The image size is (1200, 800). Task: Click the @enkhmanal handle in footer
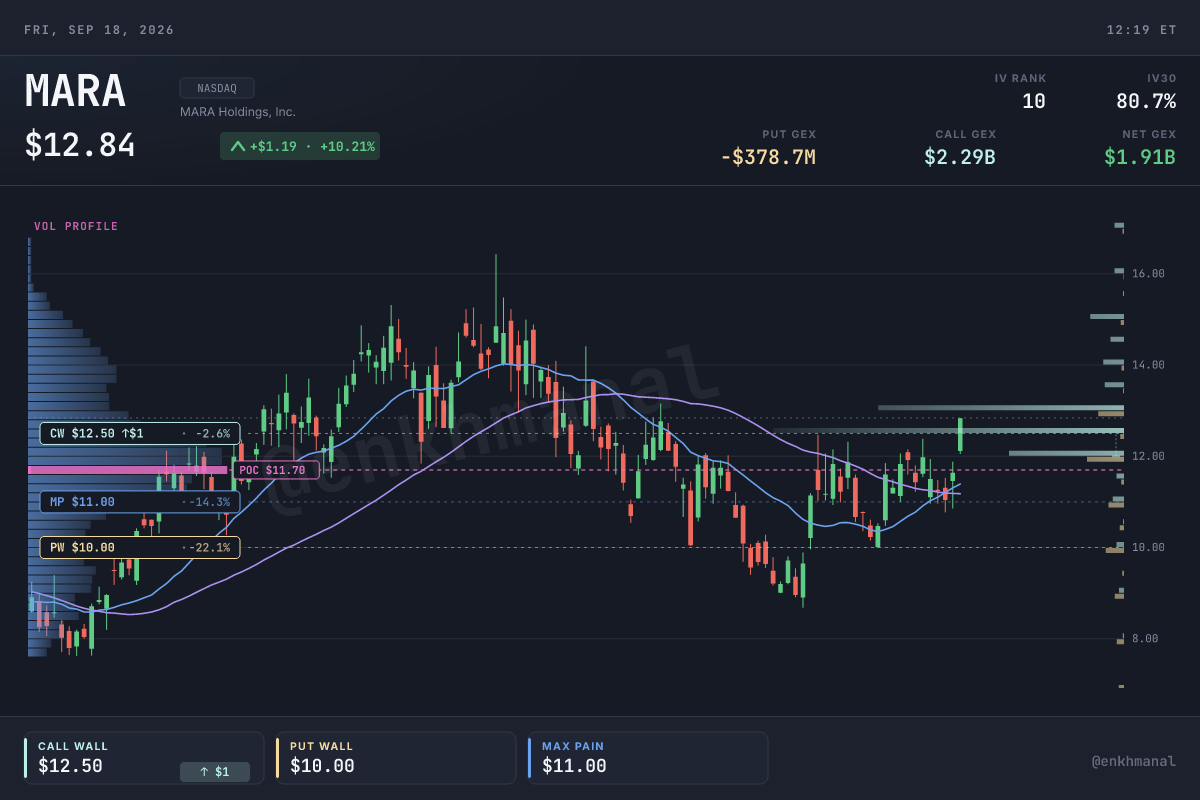[x=1133, y=761]
